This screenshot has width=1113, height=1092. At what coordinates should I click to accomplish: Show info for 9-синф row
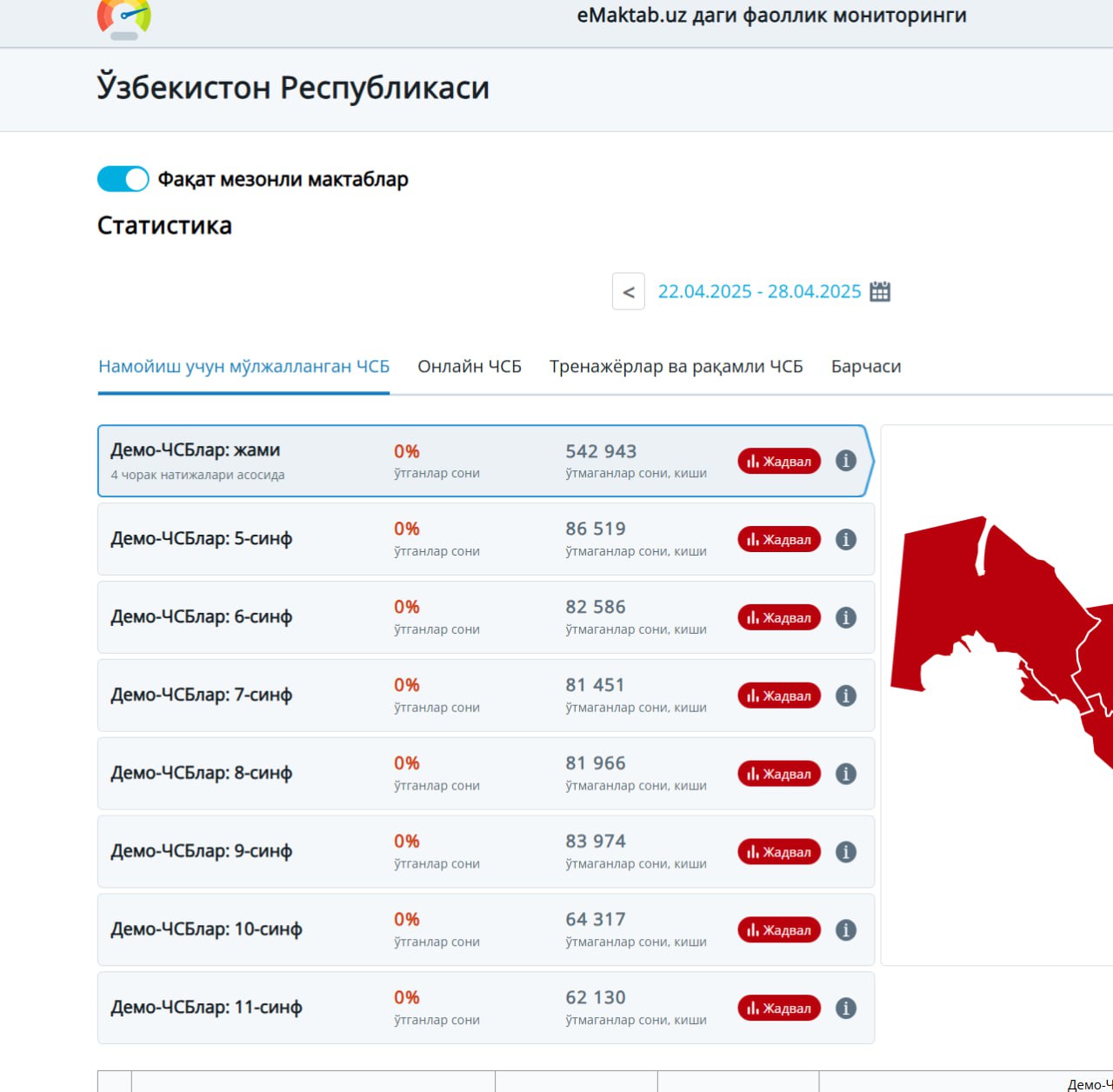coord(846,852)
